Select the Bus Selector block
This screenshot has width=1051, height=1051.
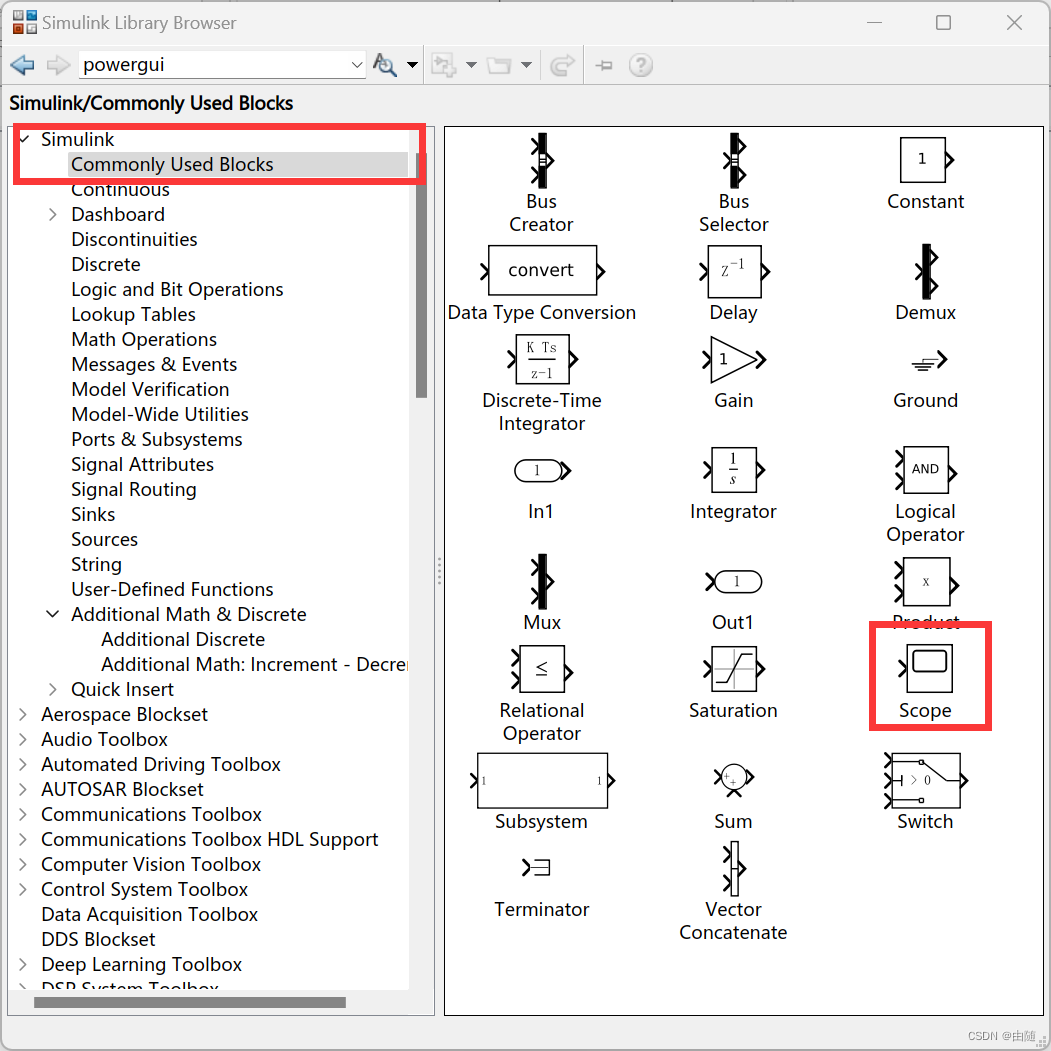pos(734,161)
